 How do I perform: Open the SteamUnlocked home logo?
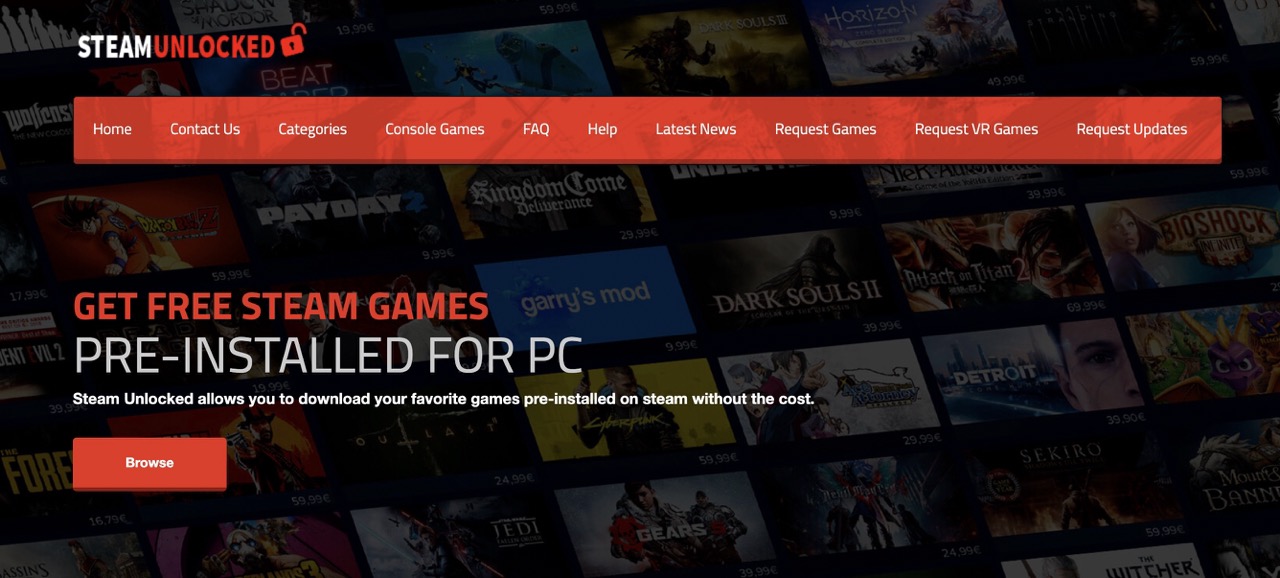180,44
